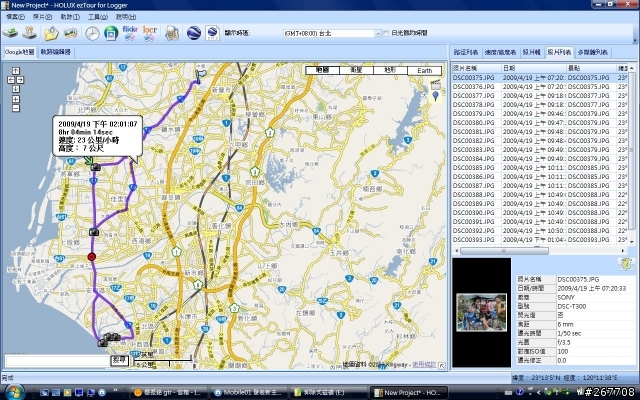
Task: Click the SONY manufacturer value field
Action: tap(596, 297)
